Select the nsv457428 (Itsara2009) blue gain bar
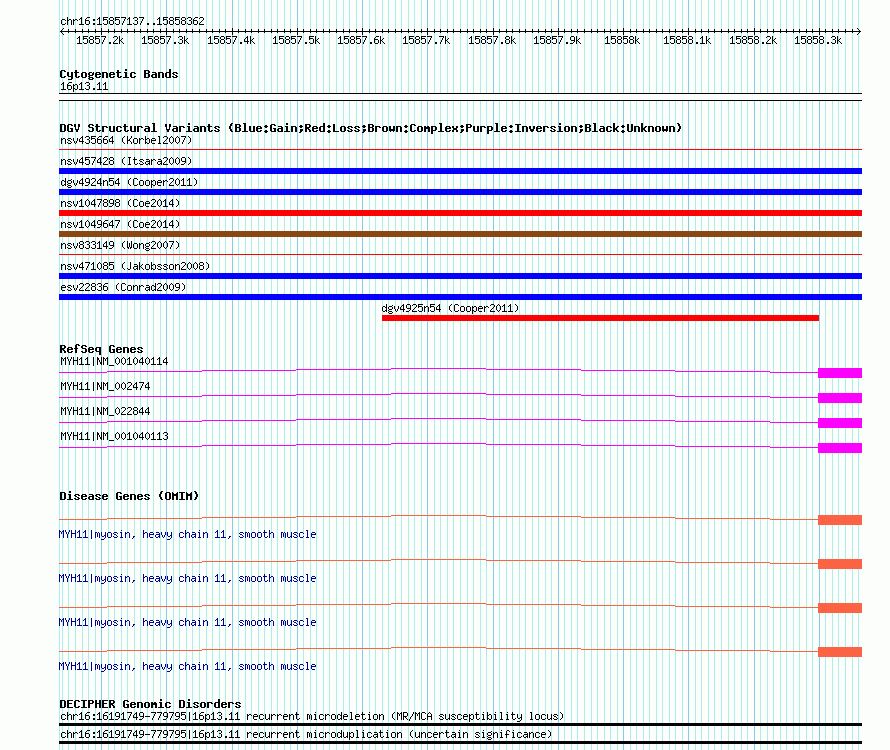 pos(460,171)
